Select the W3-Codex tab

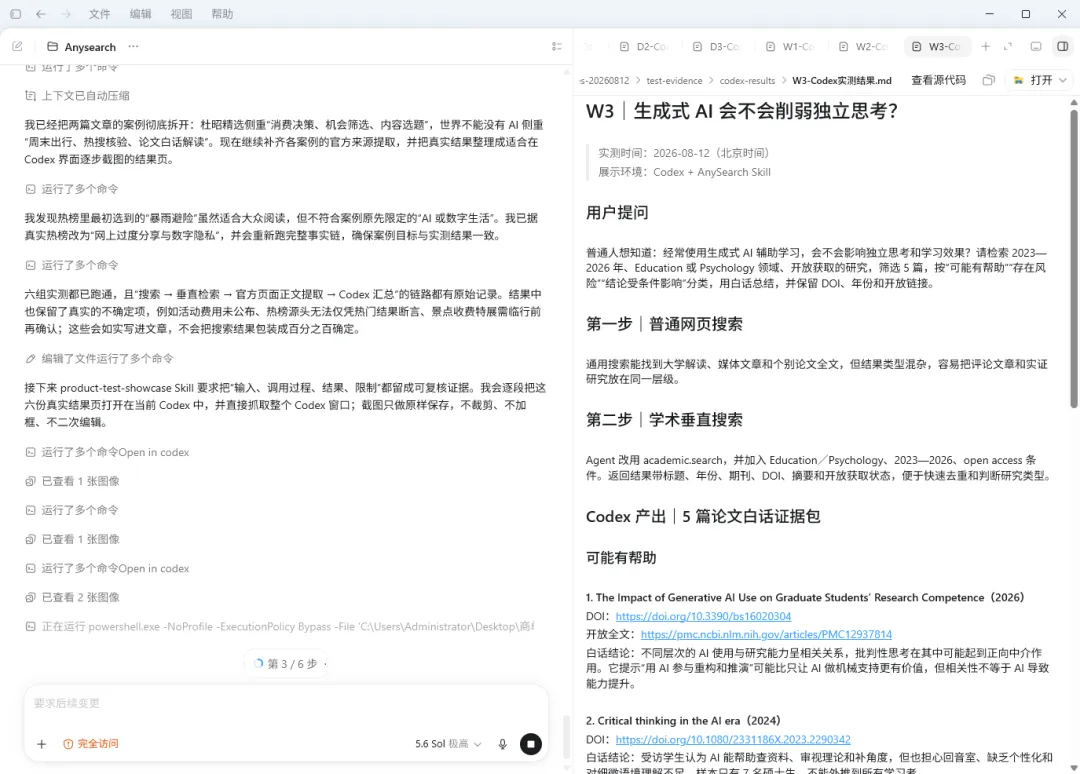[x=937, y=46]
